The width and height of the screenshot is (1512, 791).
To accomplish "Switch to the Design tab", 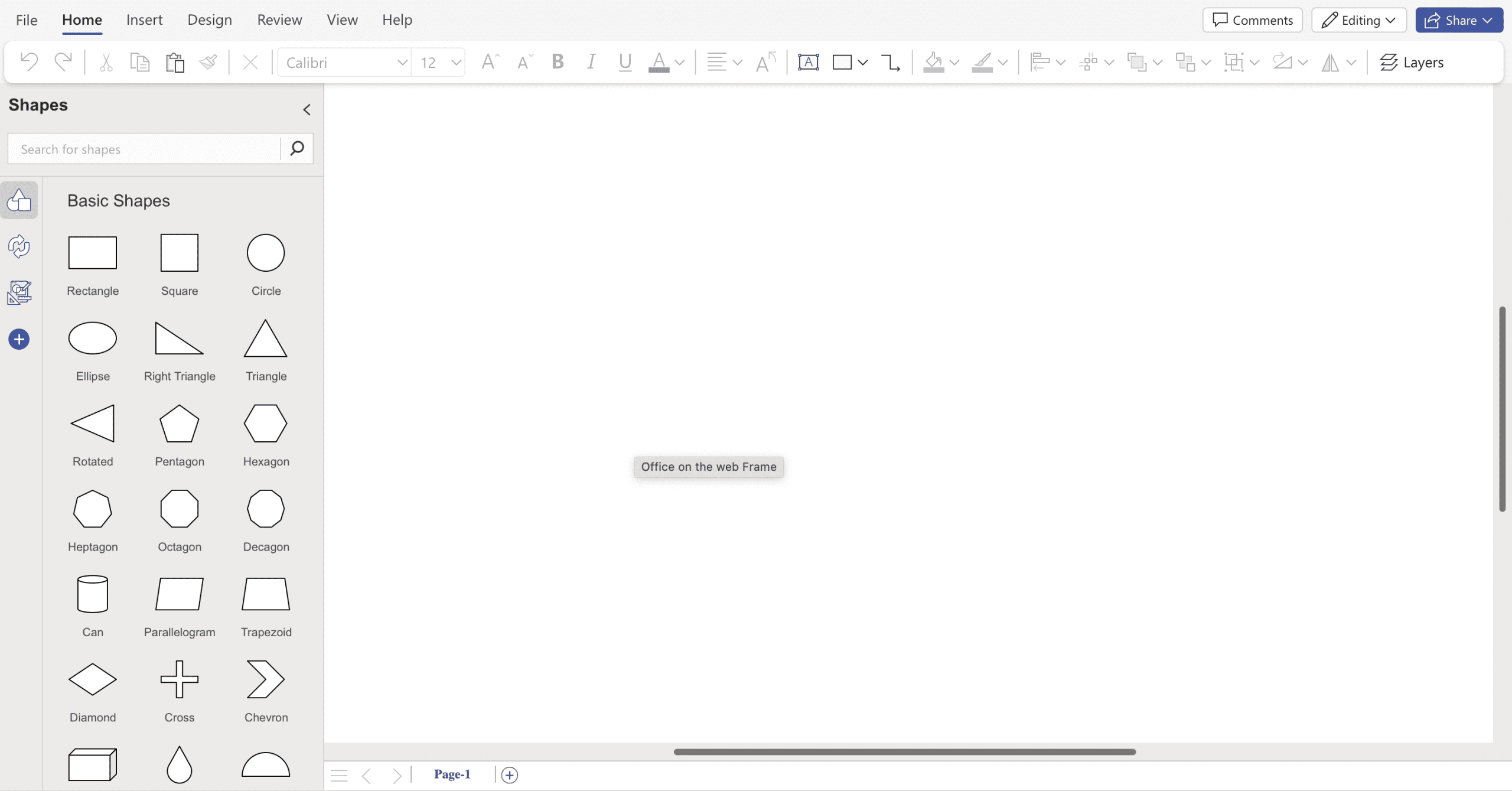I will click(210, 20).
